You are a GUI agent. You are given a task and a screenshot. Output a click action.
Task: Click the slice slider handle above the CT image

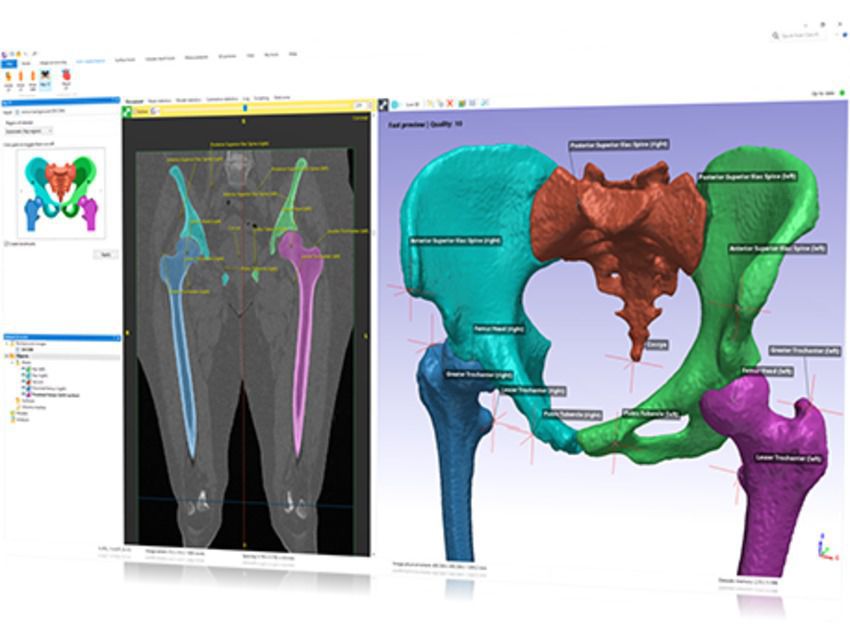click(246, 109)
